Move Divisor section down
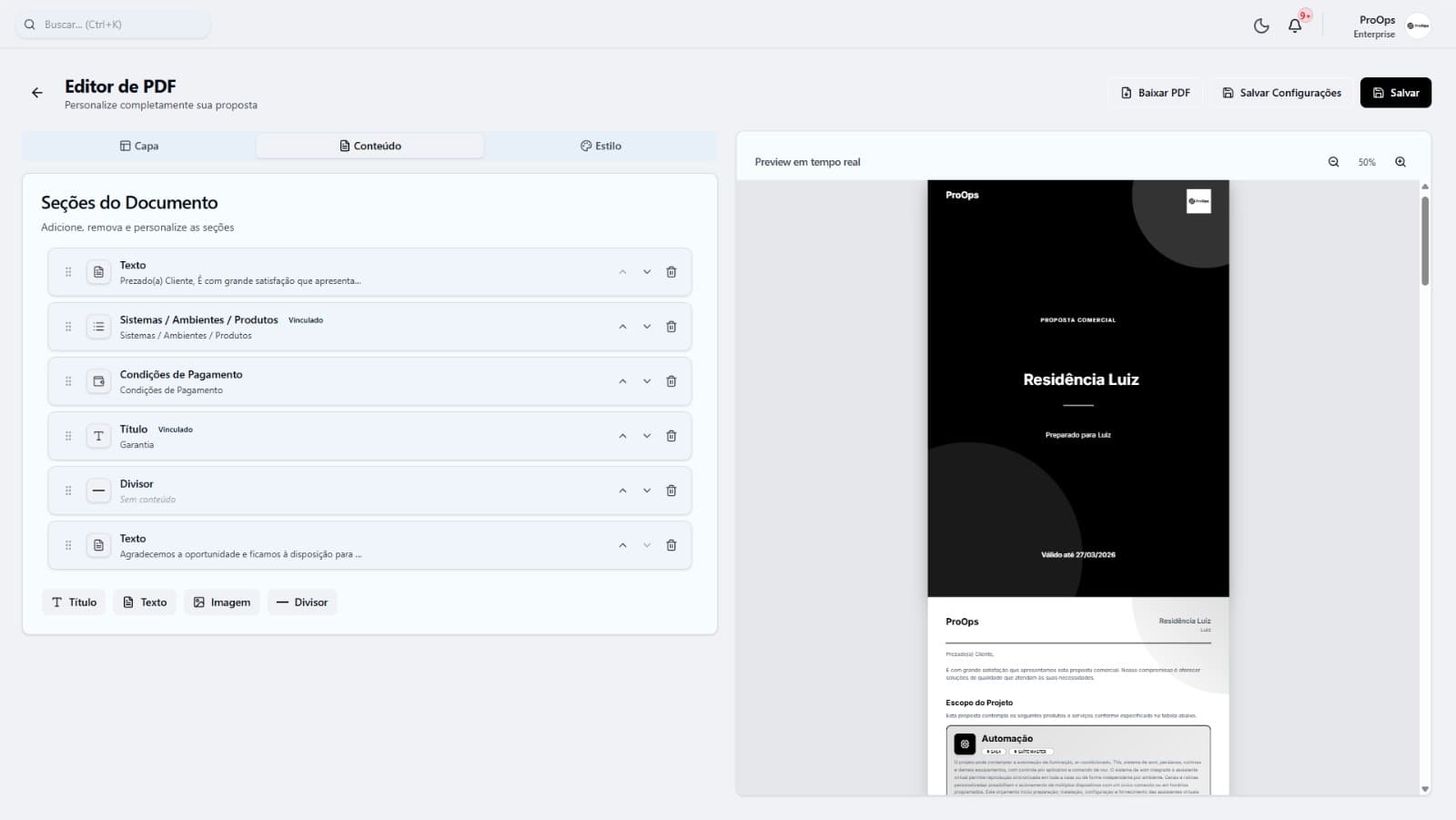 (647, 491)
